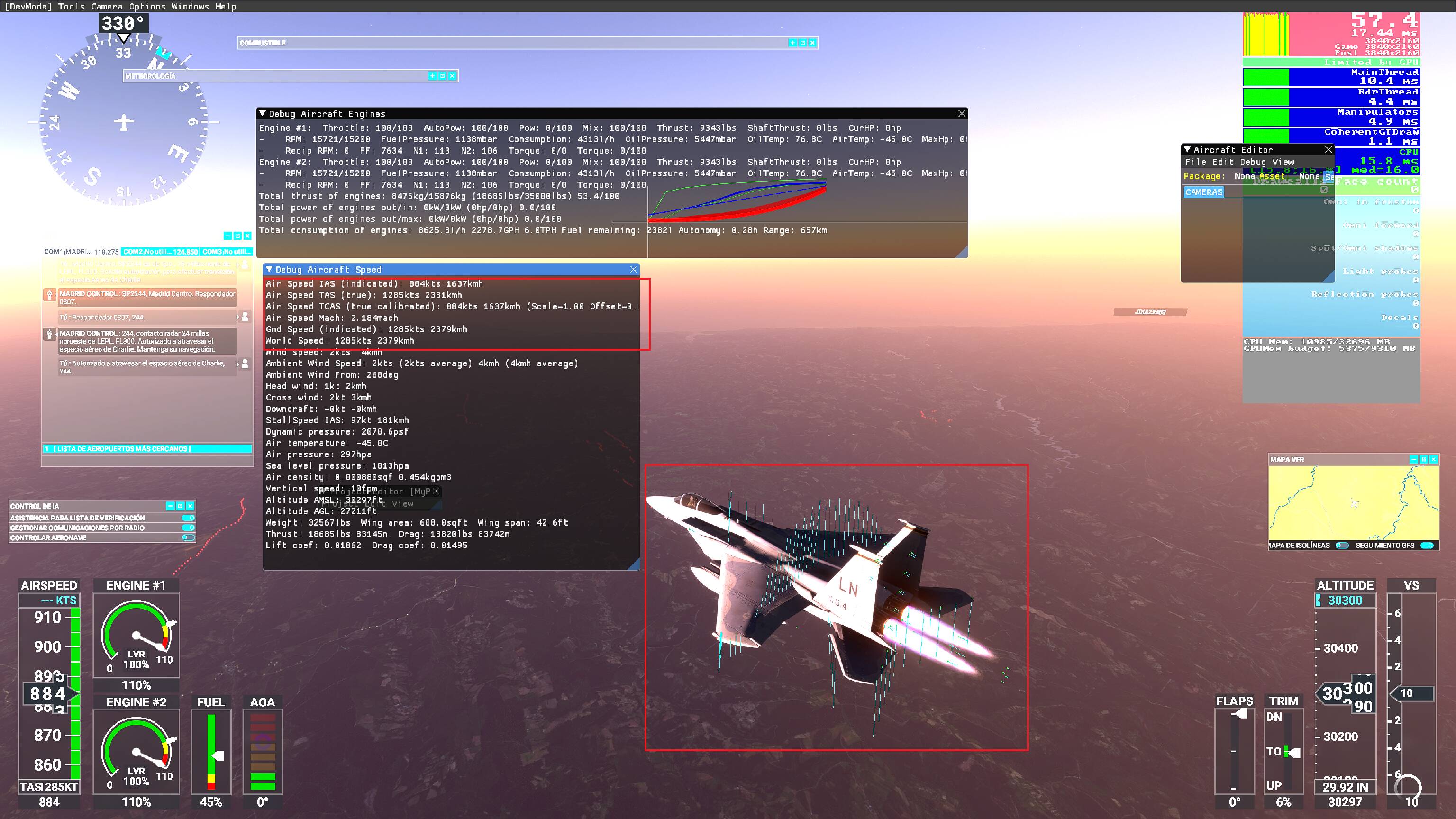Click pilot icon beside 'Tú: Respondedor 0307, 244'
Viewport: 1456px width, 819px height.
(245, 317)
